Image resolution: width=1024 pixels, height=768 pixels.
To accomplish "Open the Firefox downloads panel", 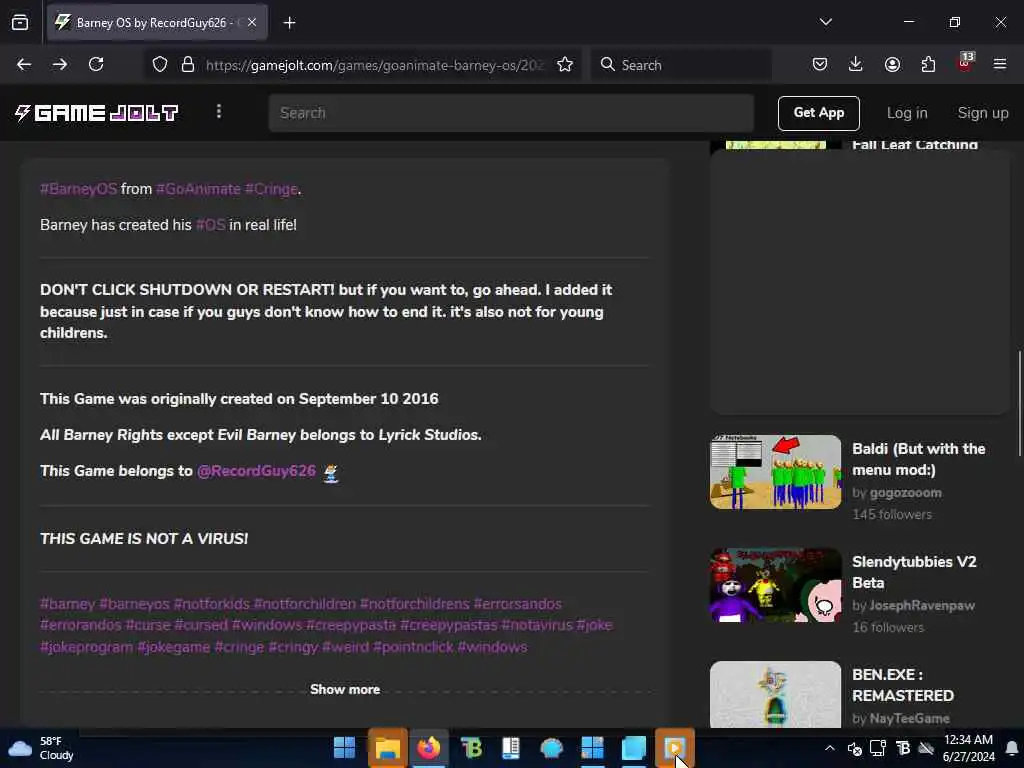I will point(856,64).
